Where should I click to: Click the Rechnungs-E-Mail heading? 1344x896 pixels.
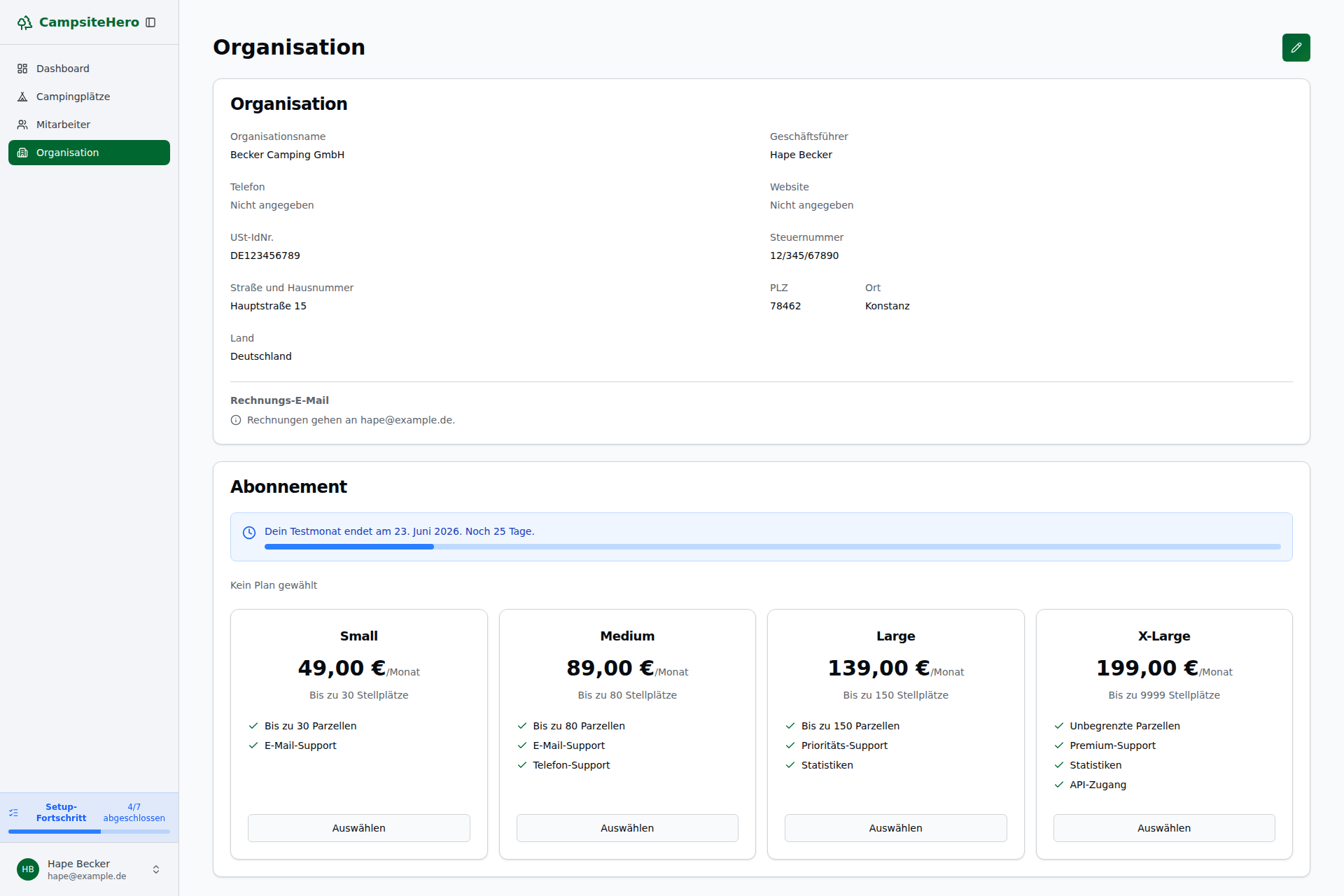pos(279,400)
